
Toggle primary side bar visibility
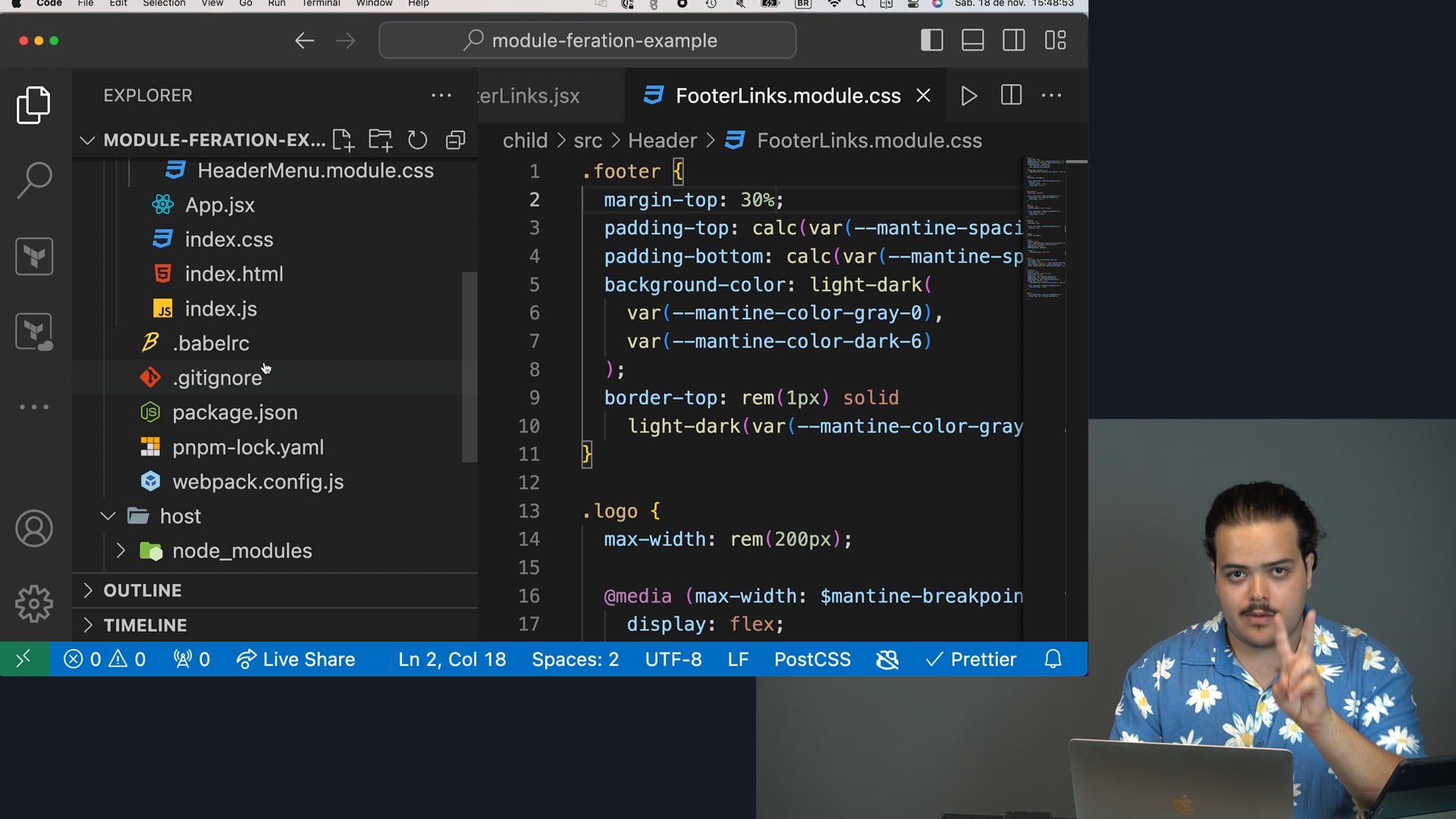coord(931,40)
